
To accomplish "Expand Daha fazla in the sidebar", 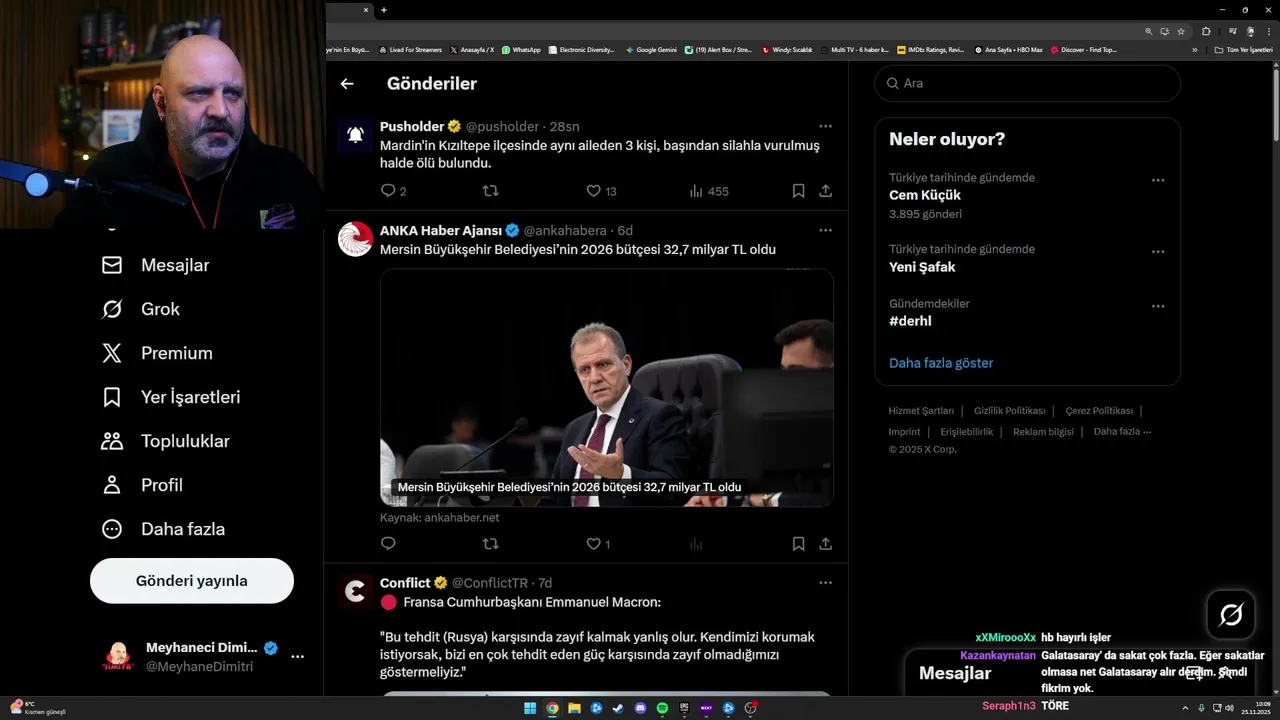I will pos(163,529).
